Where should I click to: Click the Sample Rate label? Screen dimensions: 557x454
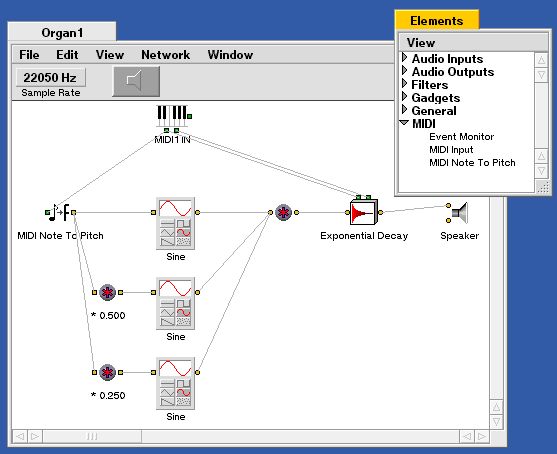pyautogui.click(x=51, y=93)
